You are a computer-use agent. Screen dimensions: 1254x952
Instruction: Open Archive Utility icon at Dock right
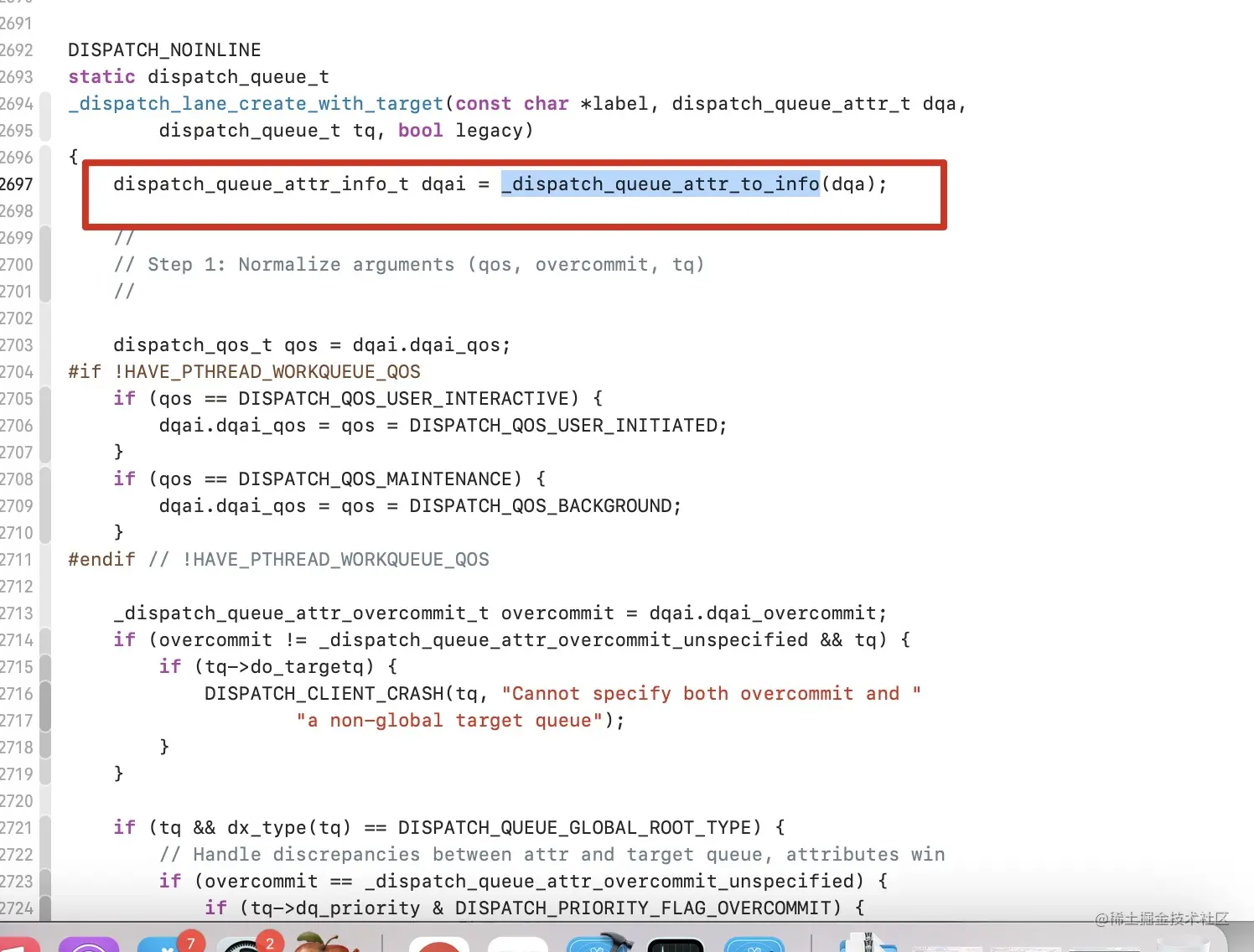pyautogui.click(x=868, y=943)
